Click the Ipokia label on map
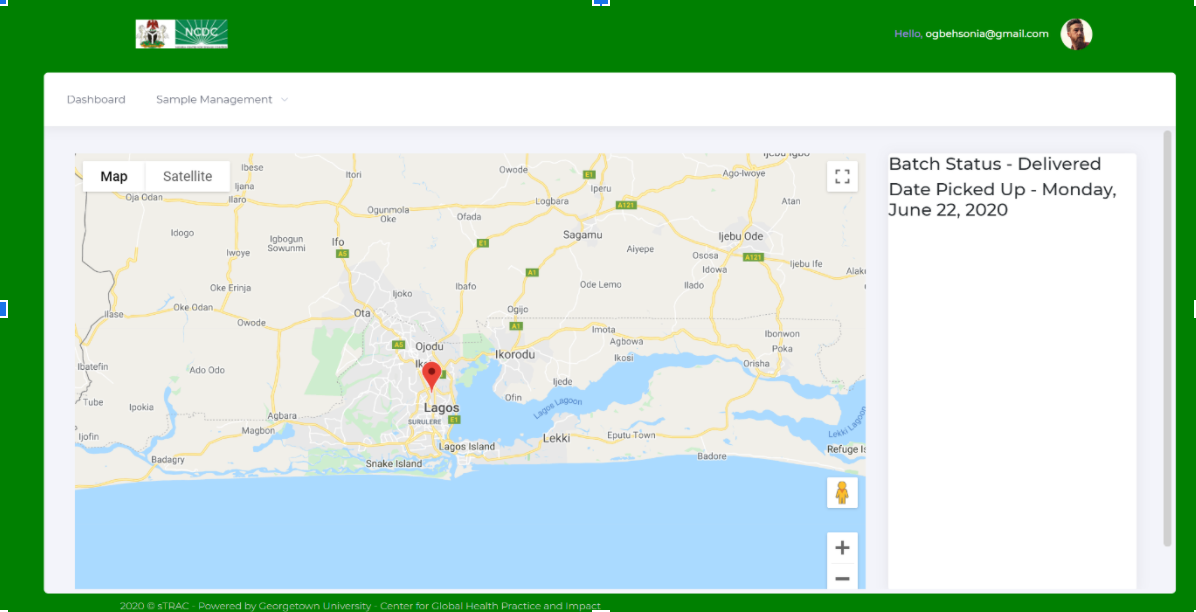 coord(142,407)
